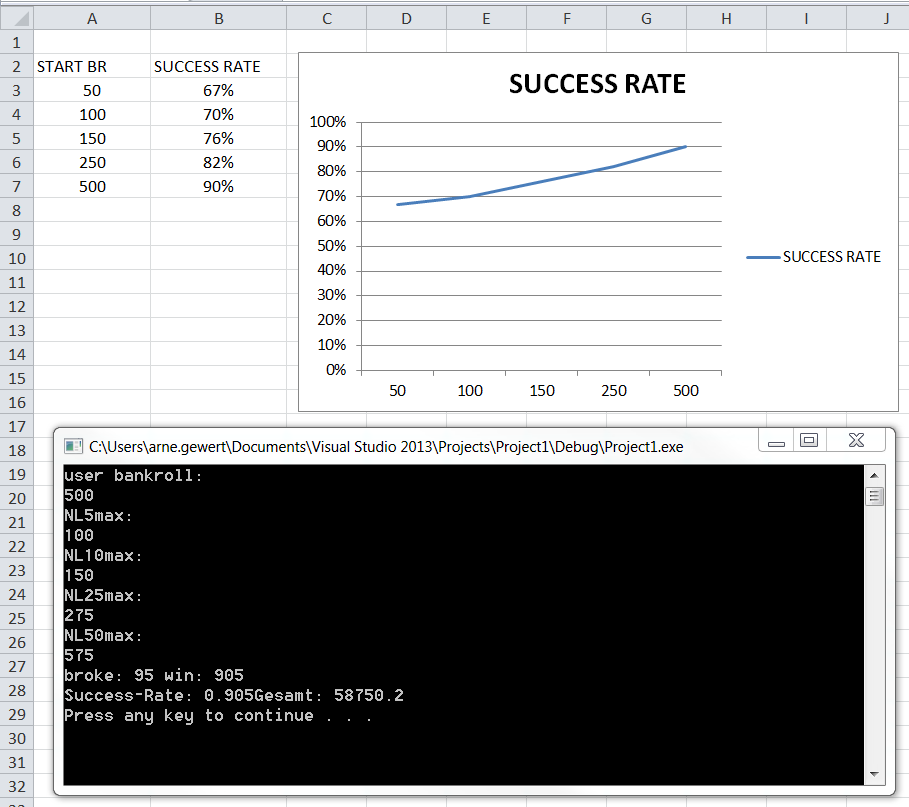The image size is (909, 807).
Task: Select row 12 header
Action: click(x=17, y=307)
